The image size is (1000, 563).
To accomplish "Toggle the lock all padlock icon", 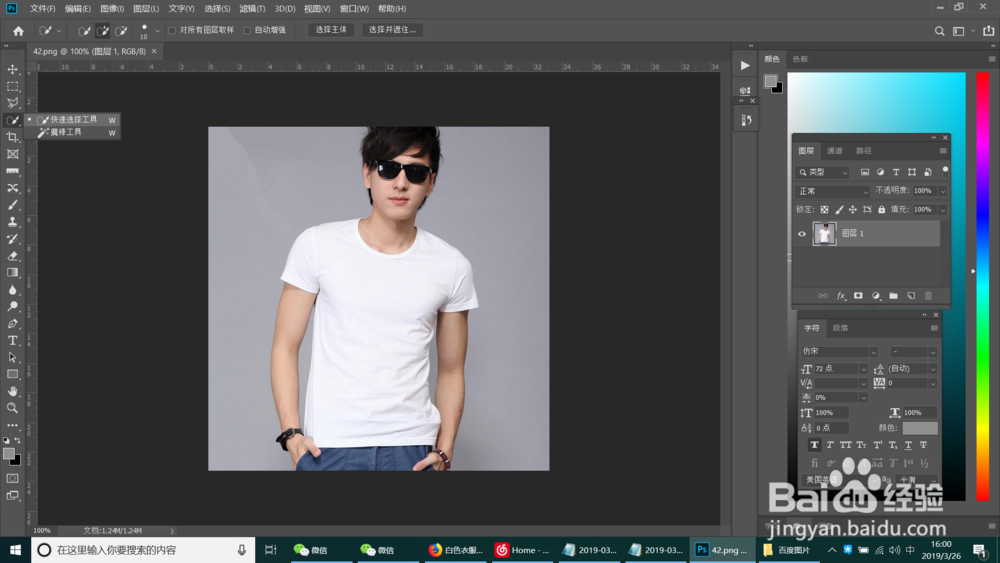I will (881, 209).
